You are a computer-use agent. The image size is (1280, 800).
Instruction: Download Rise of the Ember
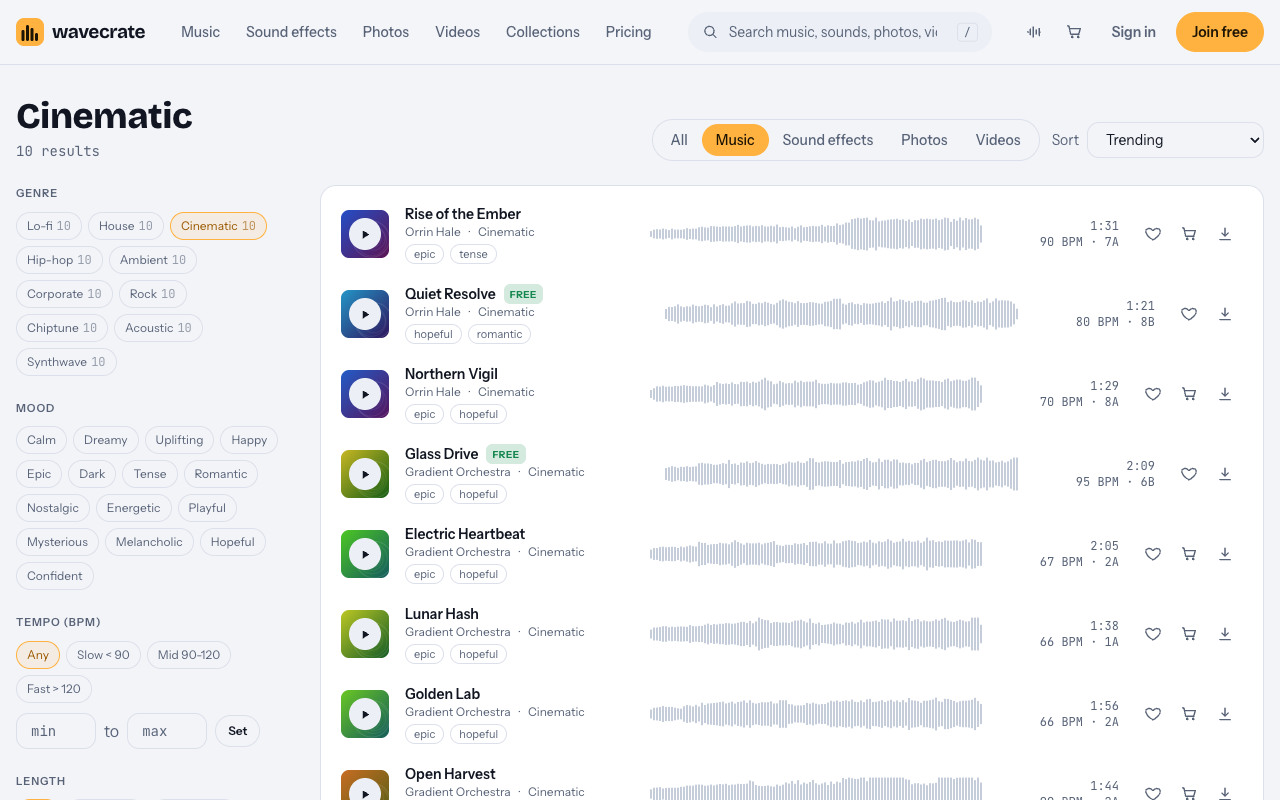coord(1225,234)
